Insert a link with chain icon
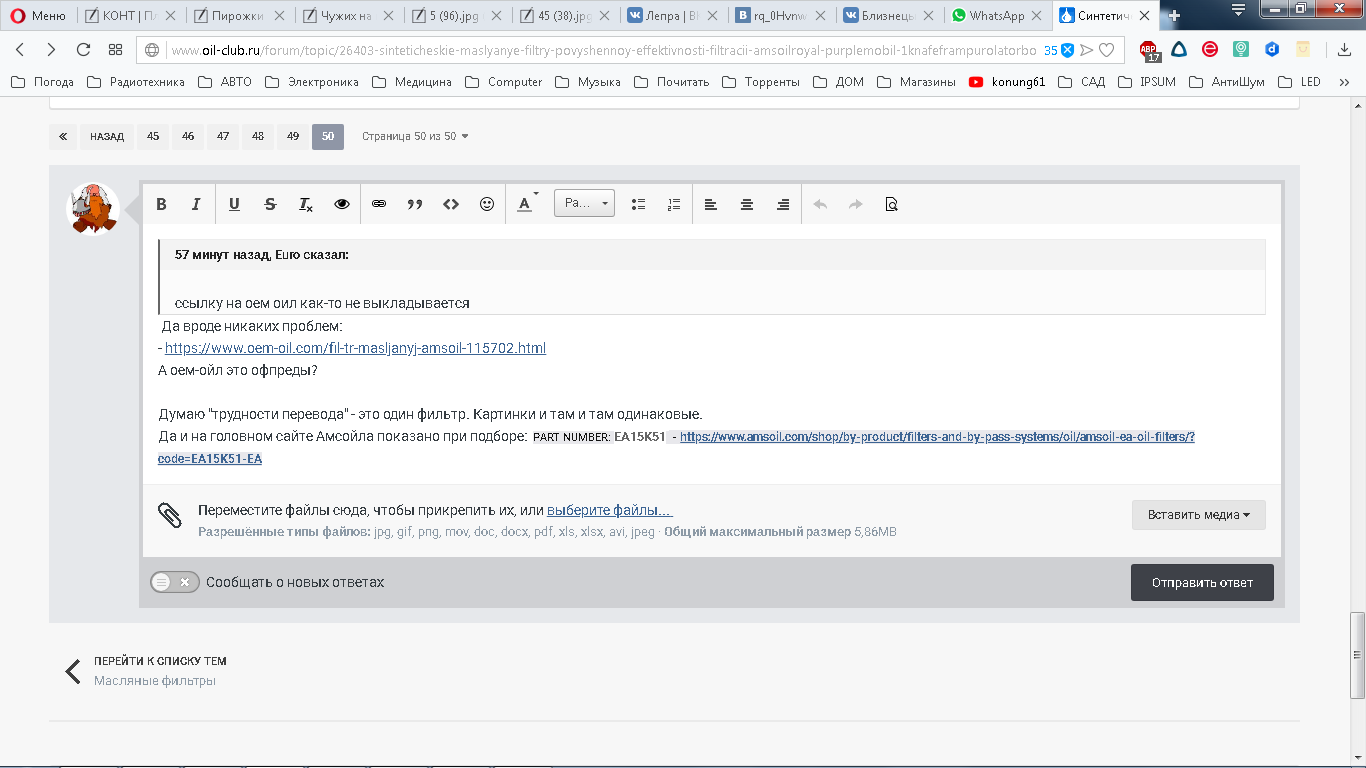This screenshot has width=1366, height=768. click(379, 204)
